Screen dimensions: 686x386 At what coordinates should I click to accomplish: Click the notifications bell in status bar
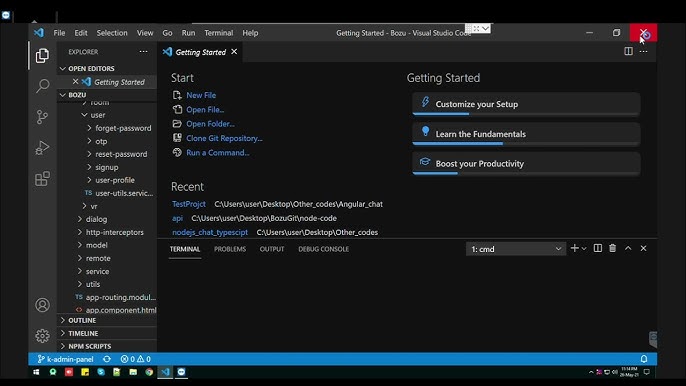644,359
